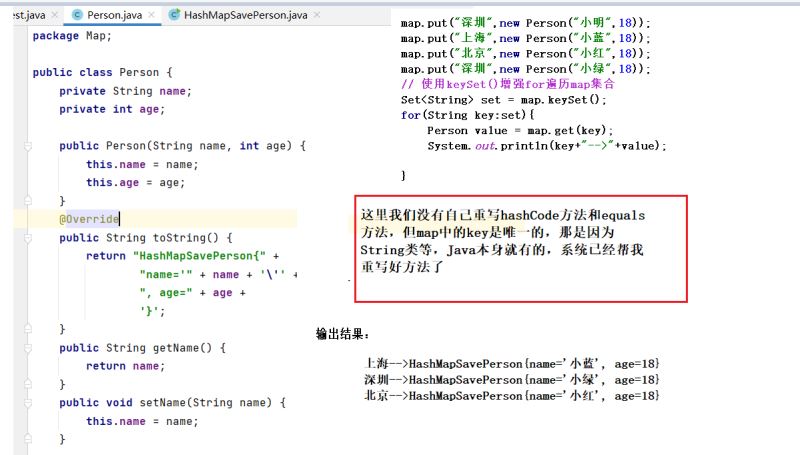Click the "private String name;" field line
This screenshot has width=800, height=455.
click(126, 91)
